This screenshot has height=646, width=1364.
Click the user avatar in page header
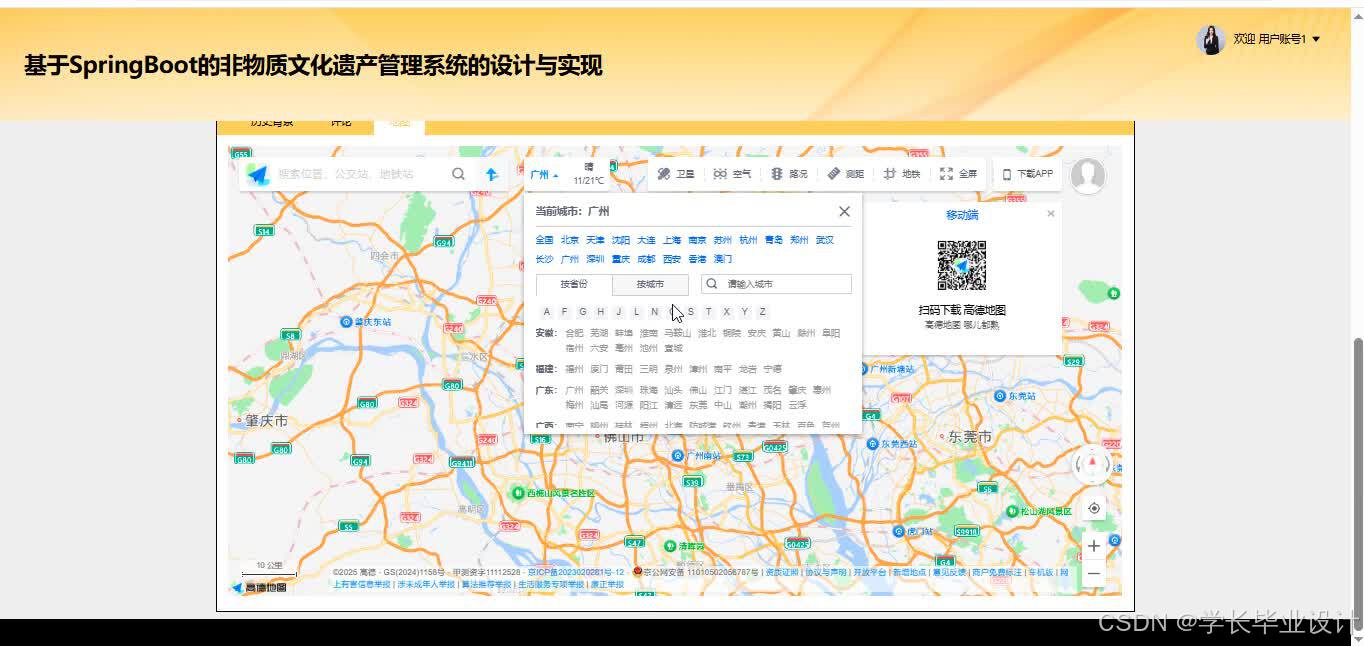[1211, 39]
